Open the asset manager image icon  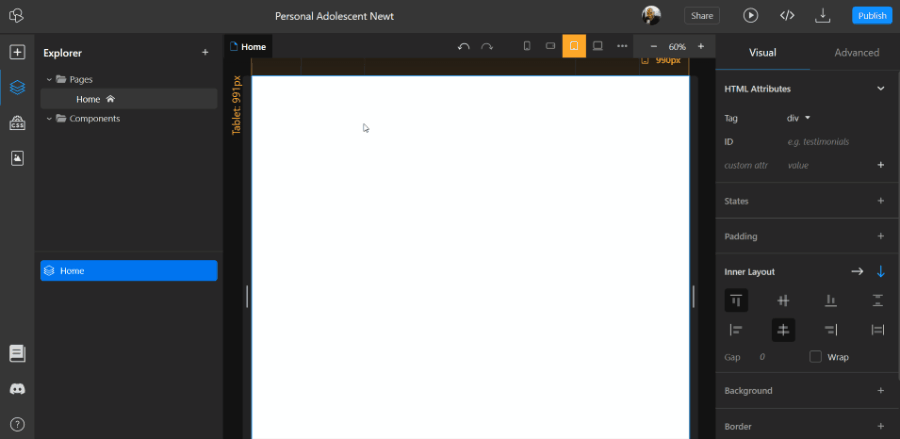[x=17, y=158]
